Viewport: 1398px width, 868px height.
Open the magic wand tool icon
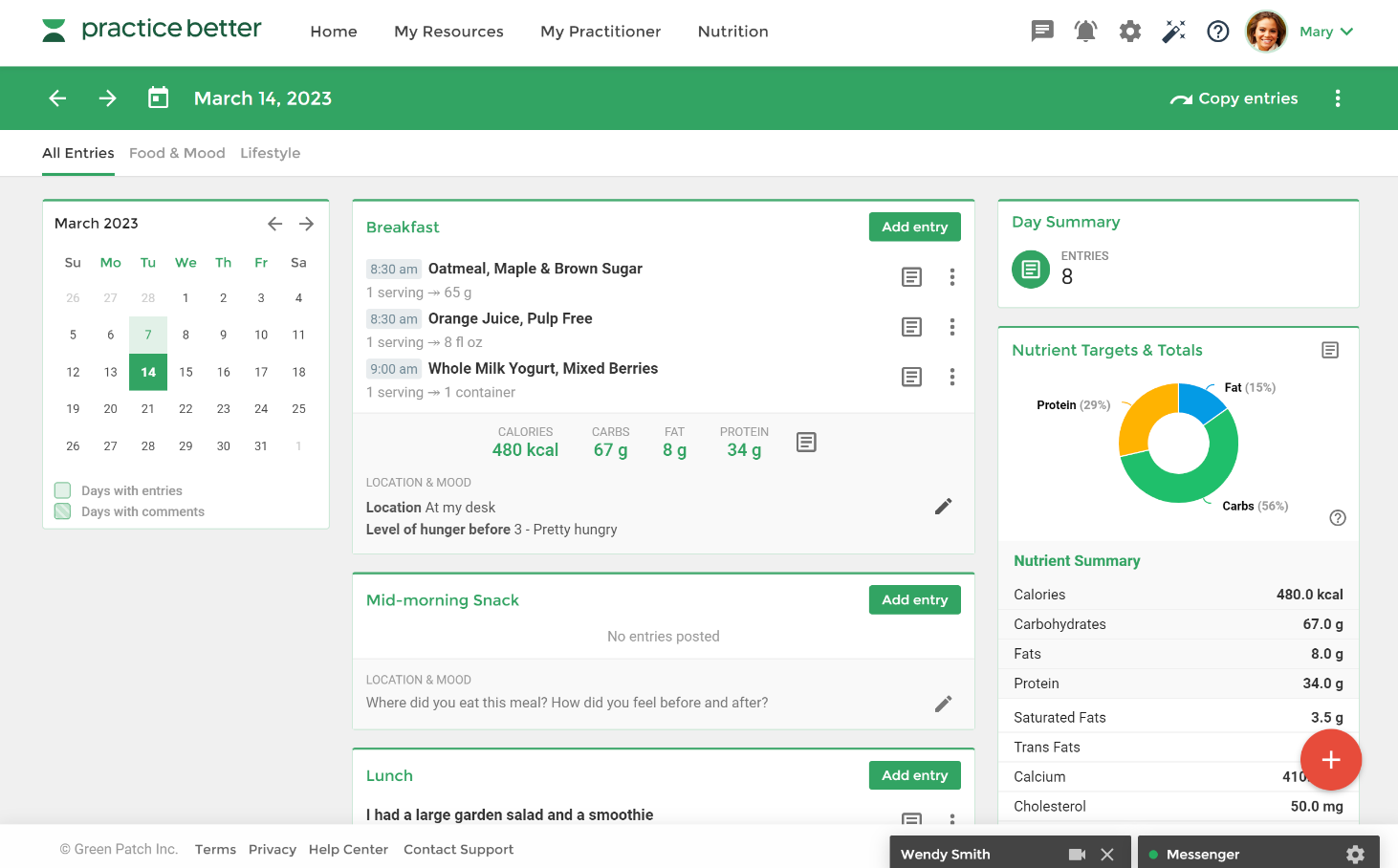click(x=1173, y=32)
